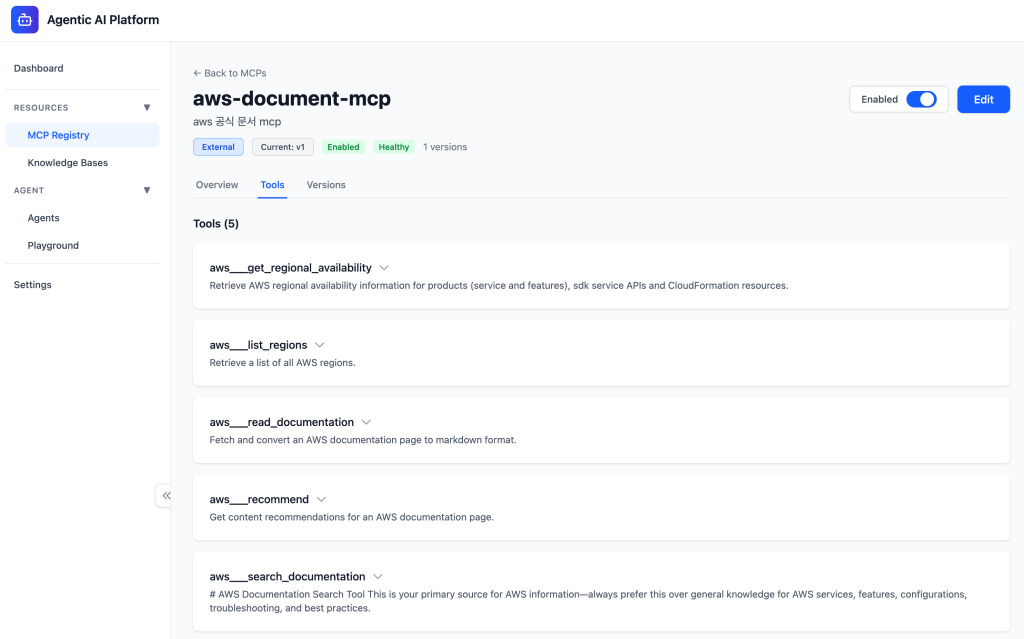
Task: Expand aws___list_regions tool chevron
Action: pos(320,345)
